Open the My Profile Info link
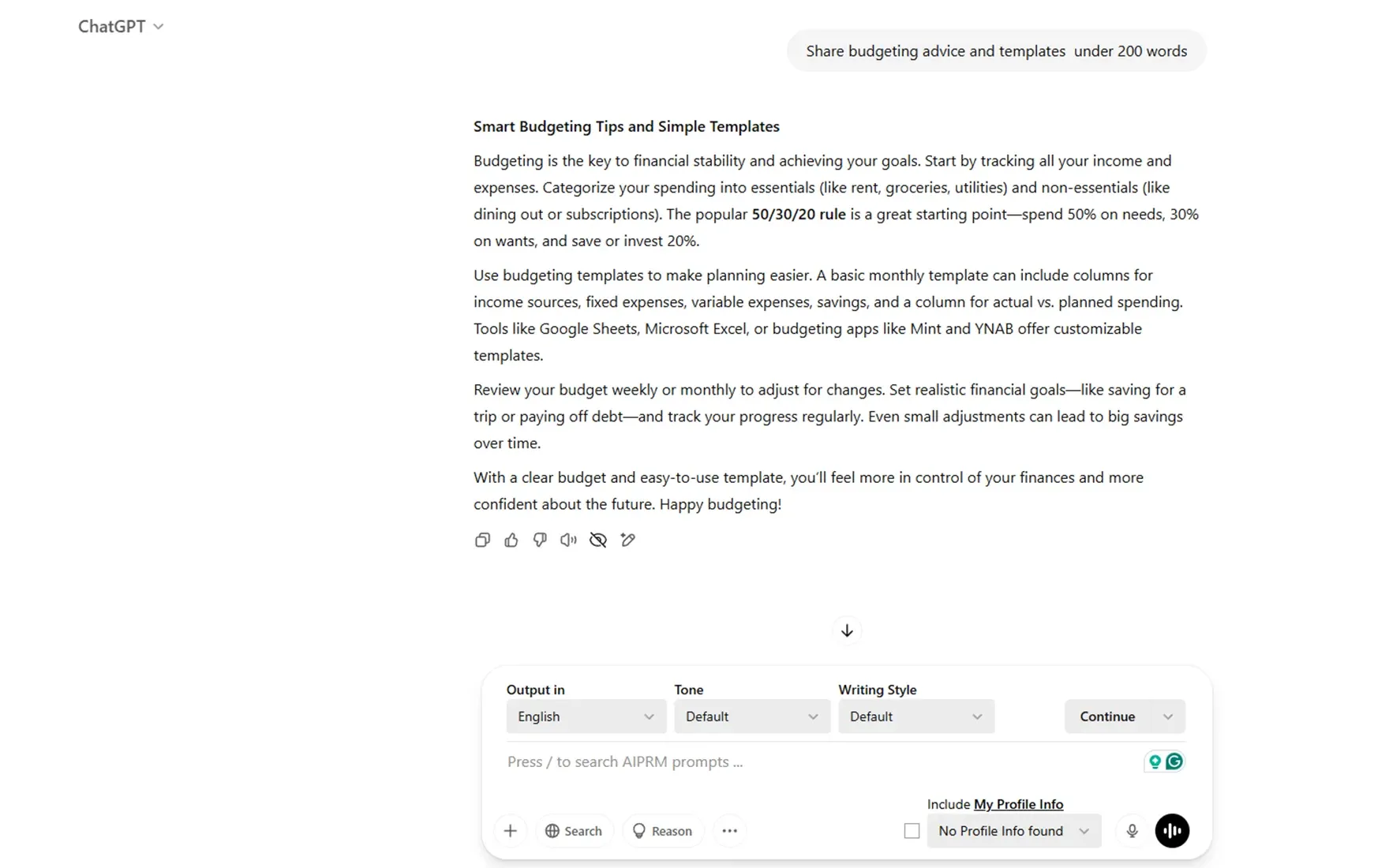The height and width of the screenshot is (868, 1389). point(1018,804)
